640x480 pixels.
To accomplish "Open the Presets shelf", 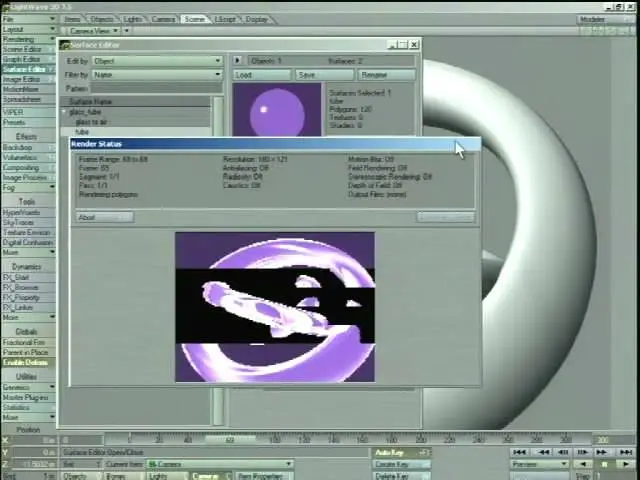I will (29, 122).
